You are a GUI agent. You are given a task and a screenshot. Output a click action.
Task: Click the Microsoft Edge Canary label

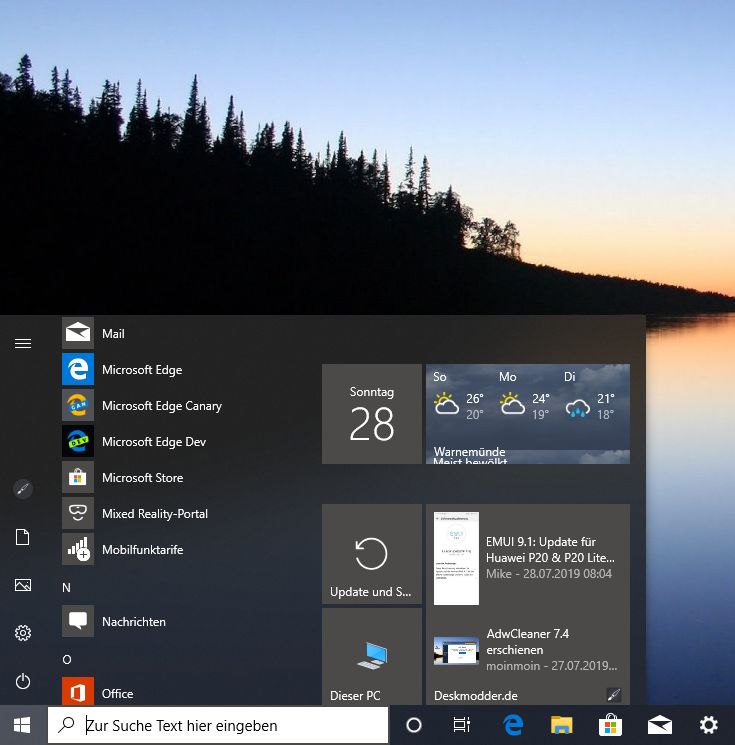tap(162, 406)
